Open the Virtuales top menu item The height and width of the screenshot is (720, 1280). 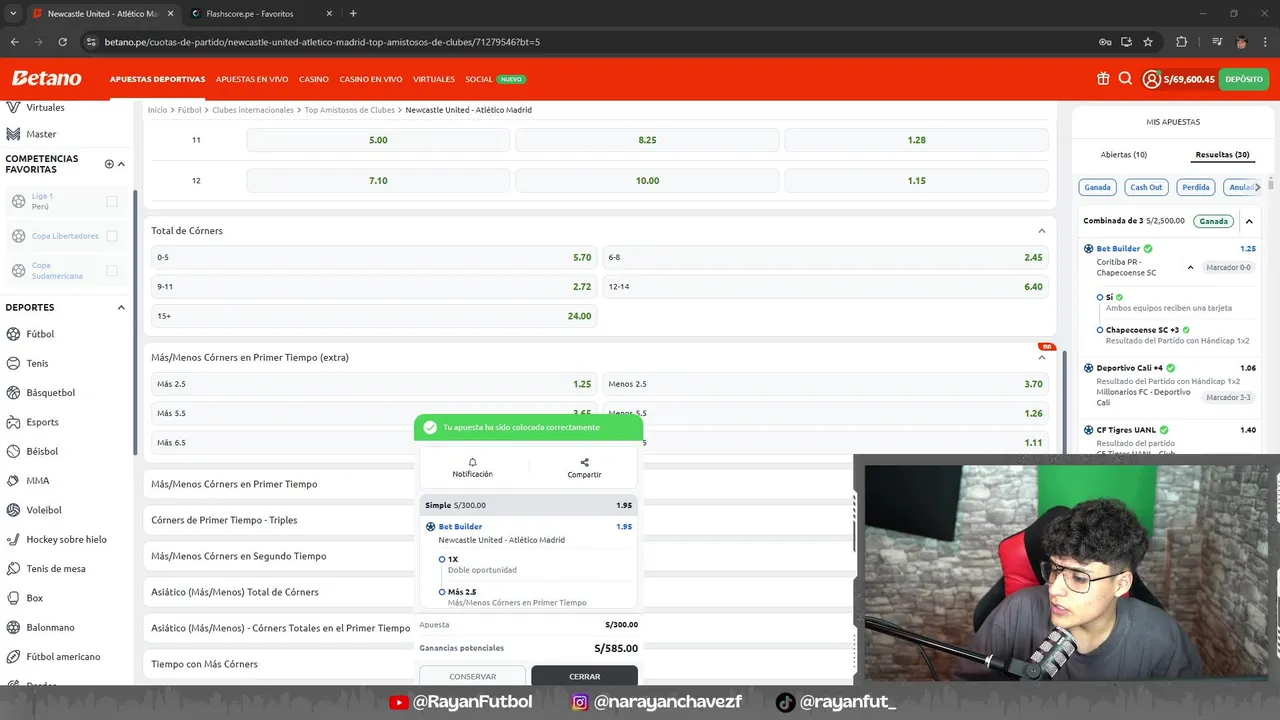[x=434, y=79]
